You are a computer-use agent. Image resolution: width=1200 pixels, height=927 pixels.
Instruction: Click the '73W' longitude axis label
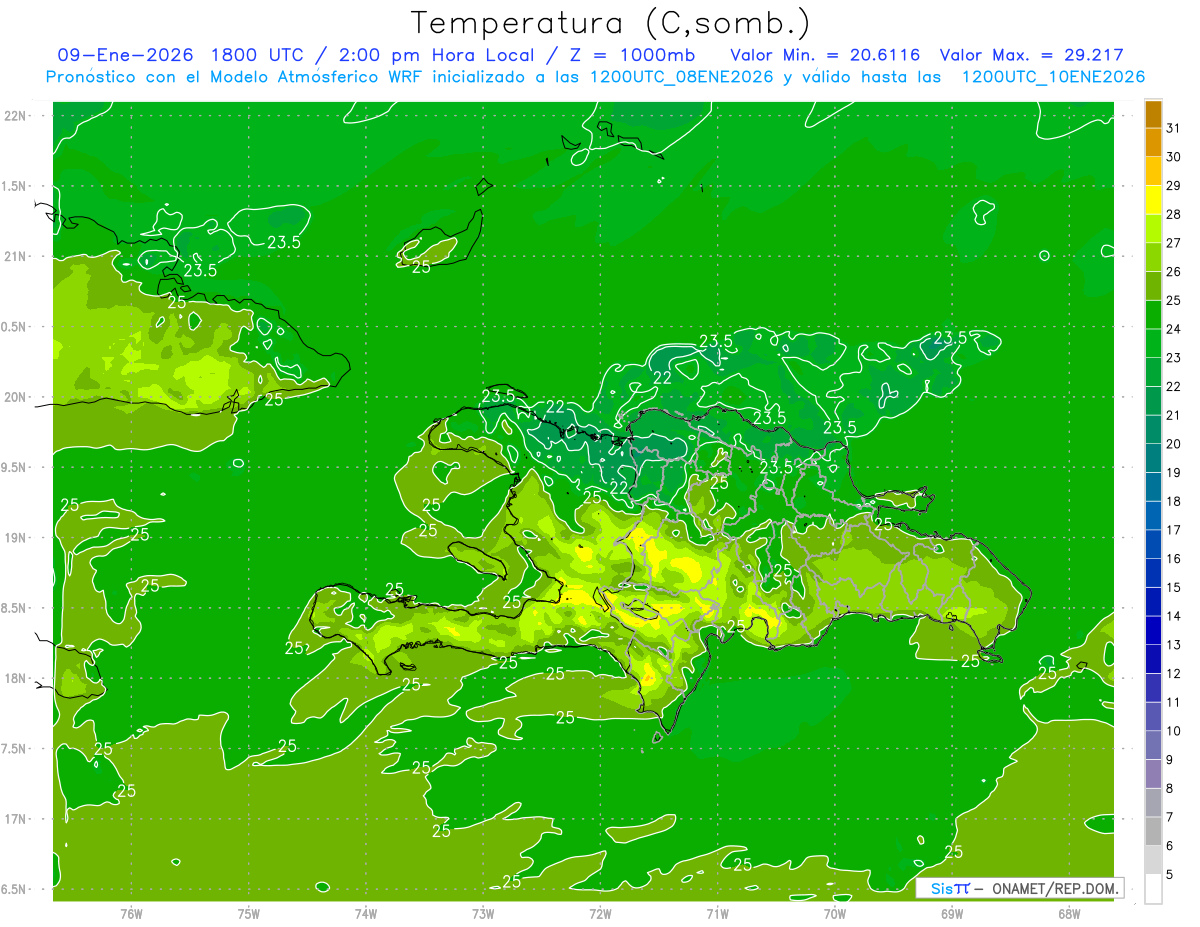(483, 914)
